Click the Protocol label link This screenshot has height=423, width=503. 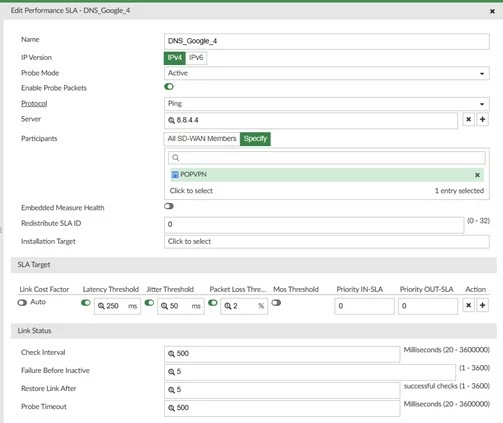(34, 104)
